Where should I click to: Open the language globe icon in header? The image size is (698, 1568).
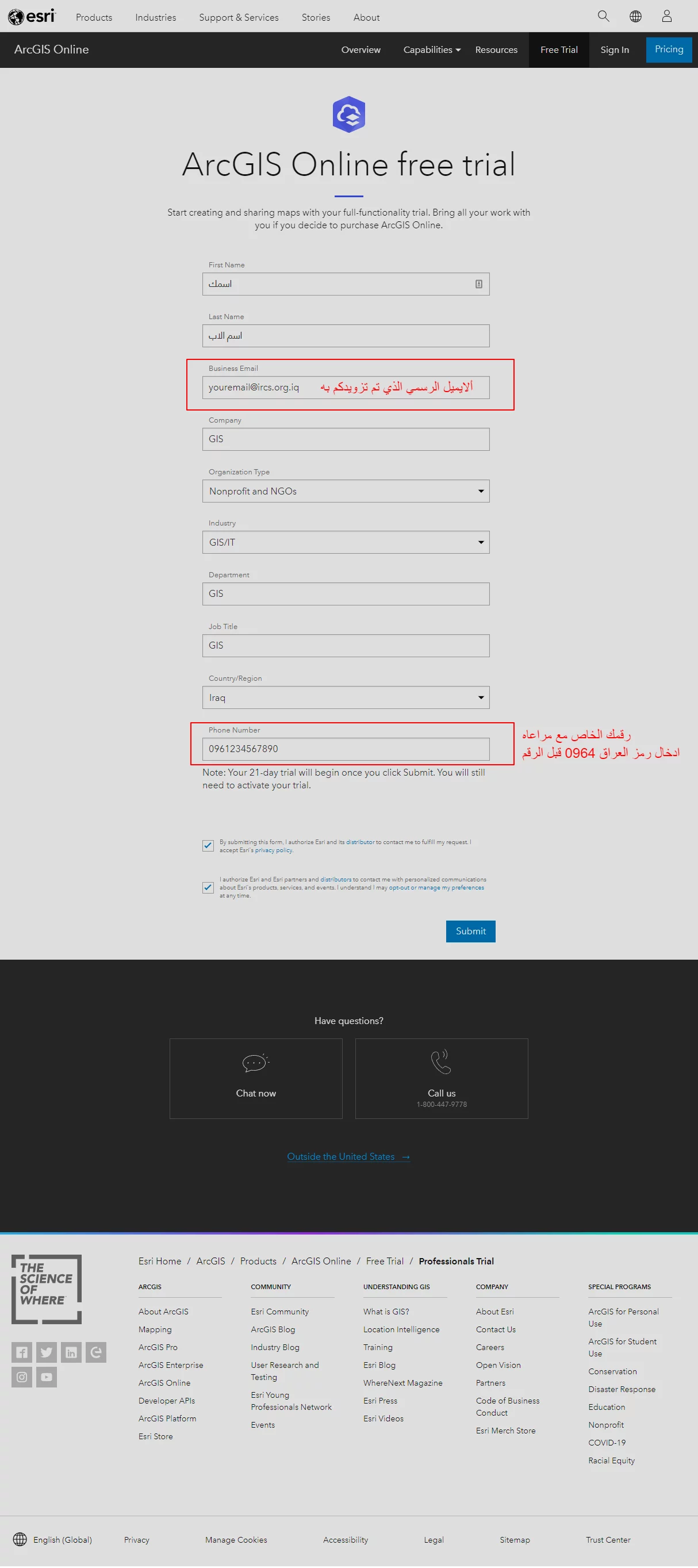click(x=635, y=17)
